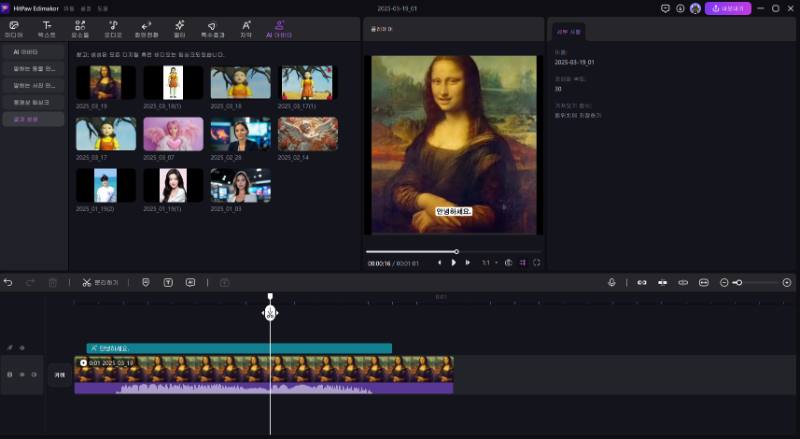Viewport: 800px width, 439px height.
Task: Select the fourth sidebar category
Action: coord(33,102)
